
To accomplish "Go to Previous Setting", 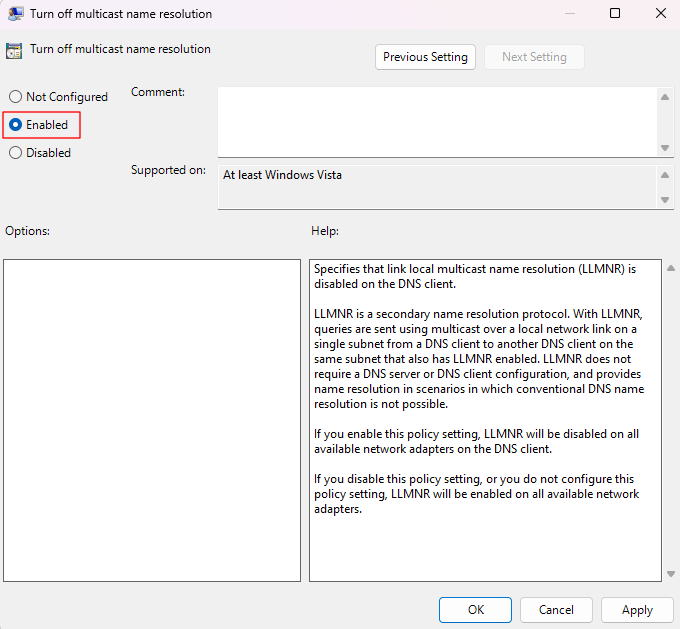I will 425,57.
